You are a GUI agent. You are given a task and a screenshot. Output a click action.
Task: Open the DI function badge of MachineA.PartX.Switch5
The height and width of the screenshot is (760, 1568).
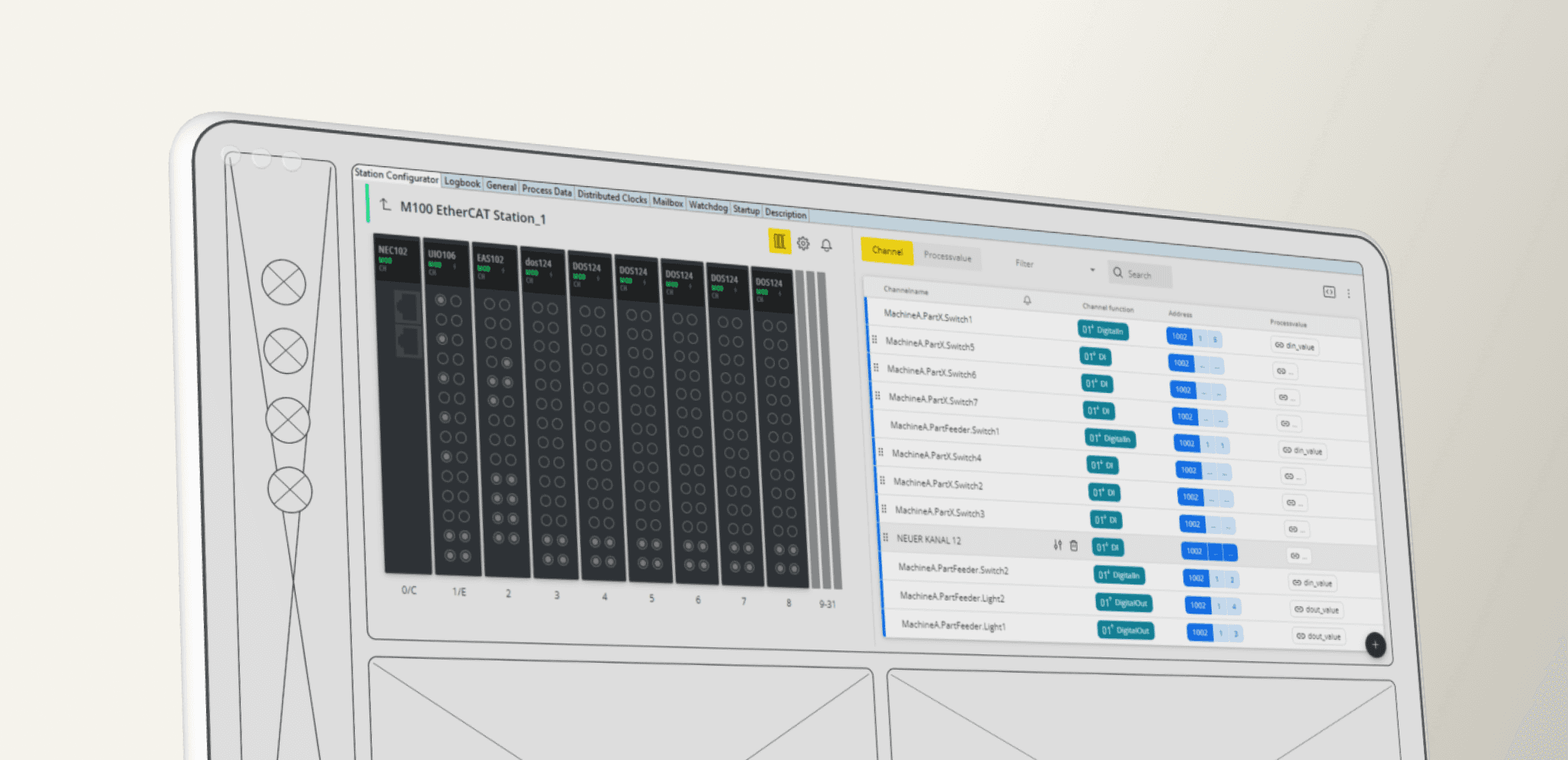pyautogui.click(x=1095, y=356)
